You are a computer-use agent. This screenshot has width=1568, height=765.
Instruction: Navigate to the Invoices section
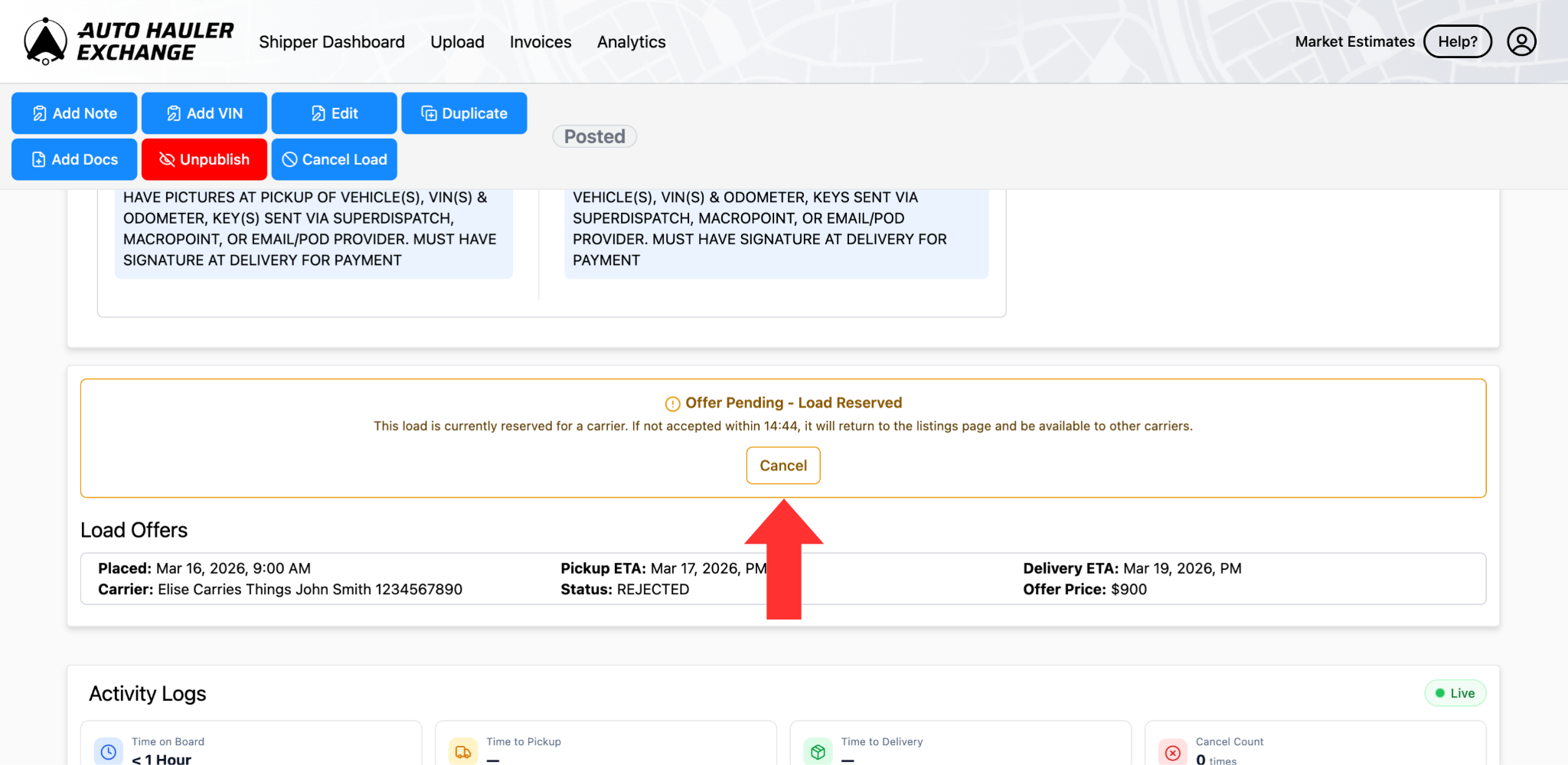pos(540,42)
